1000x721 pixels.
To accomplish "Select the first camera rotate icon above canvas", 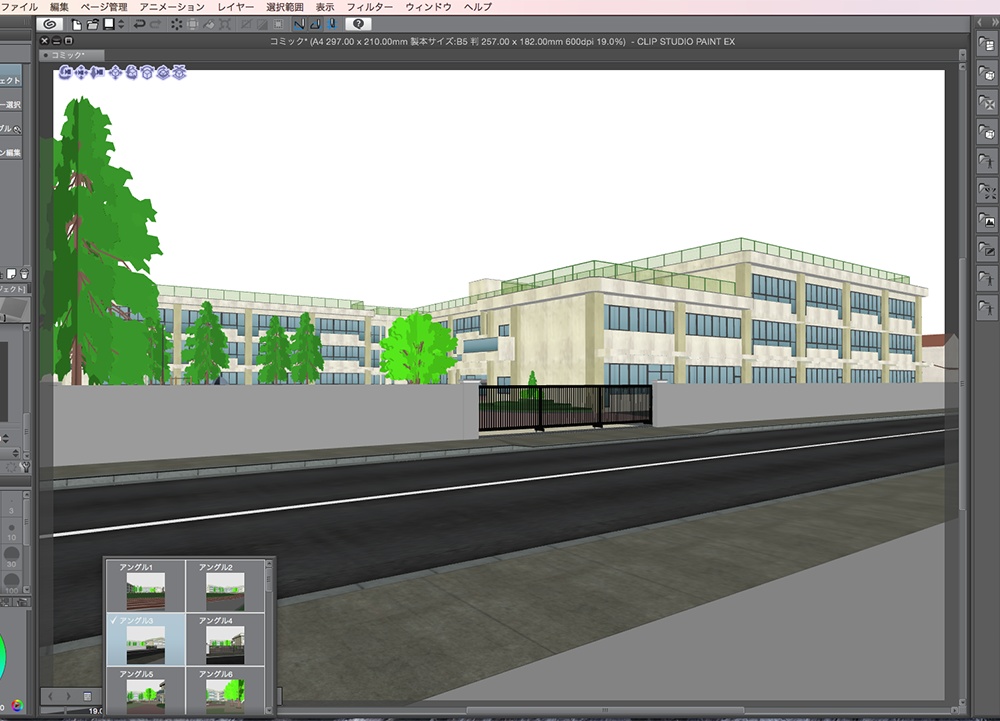I will tap(66, 73).
